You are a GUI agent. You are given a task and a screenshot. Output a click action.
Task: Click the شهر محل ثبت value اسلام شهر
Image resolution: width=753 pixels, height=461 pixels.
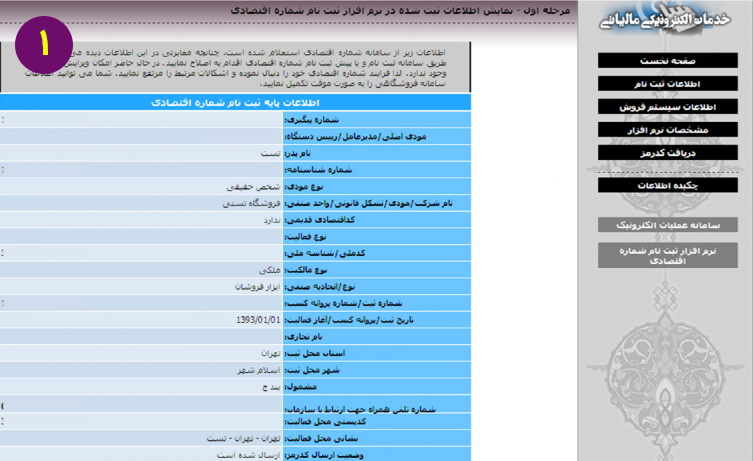[x=258, y=370]
